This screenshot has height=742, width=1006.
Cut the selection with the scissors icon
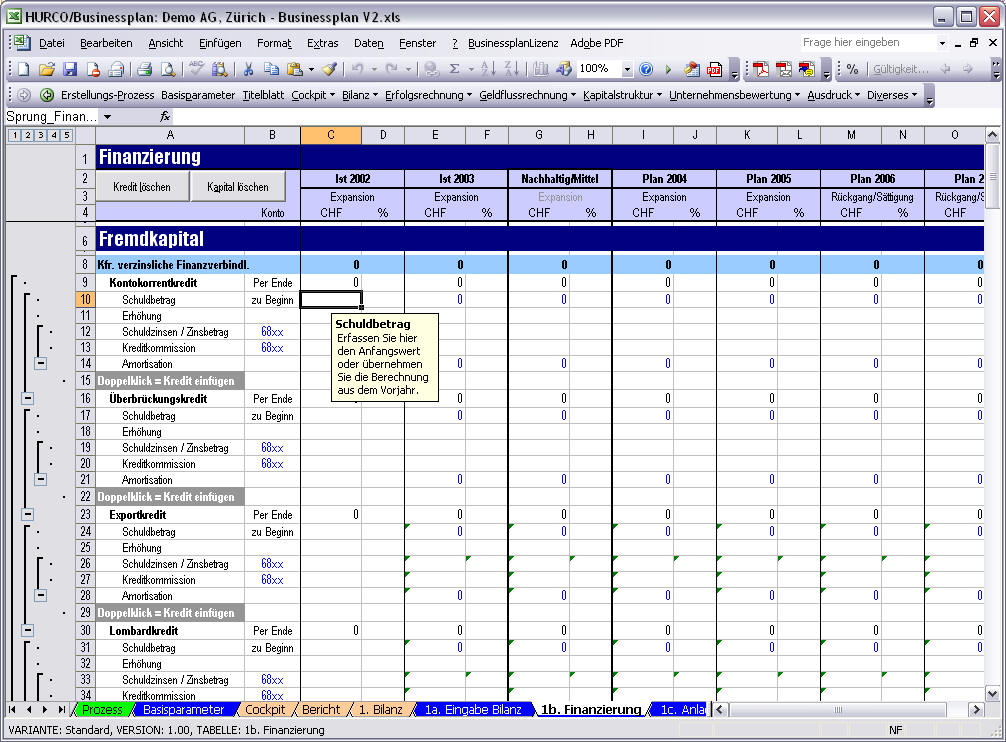(248, 69)
